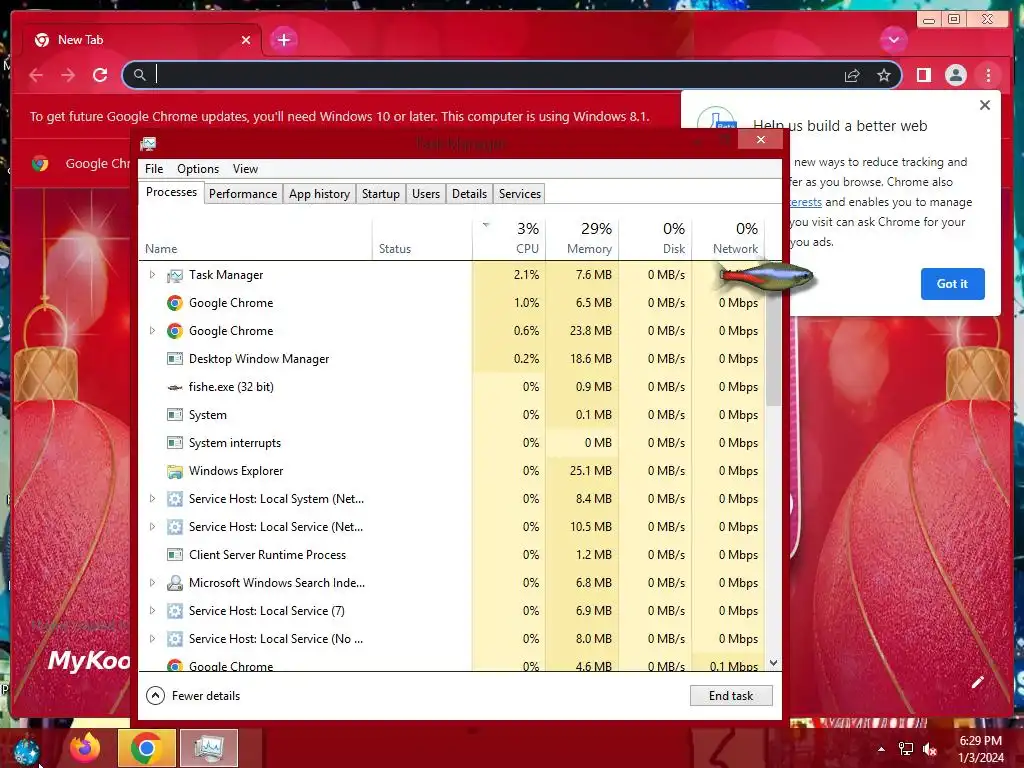Expand Service Host: Local Service (Net... row
The image size is (1024, 768).
point(152,527)
